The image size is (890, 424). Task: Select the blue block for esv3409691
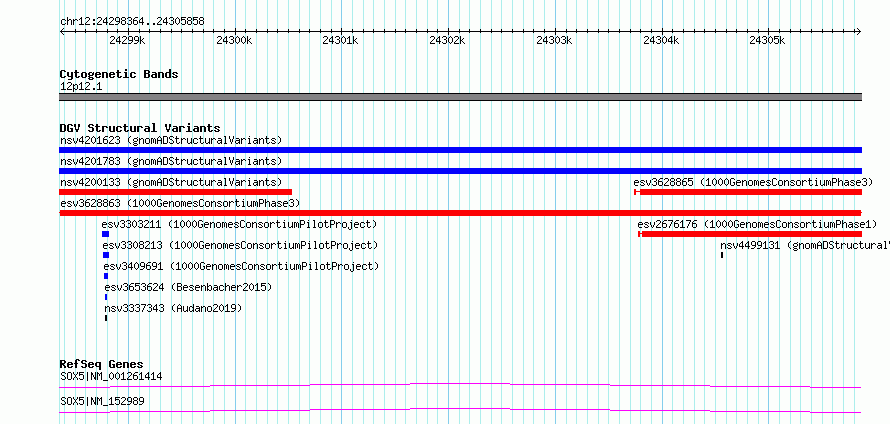(106, 276)
